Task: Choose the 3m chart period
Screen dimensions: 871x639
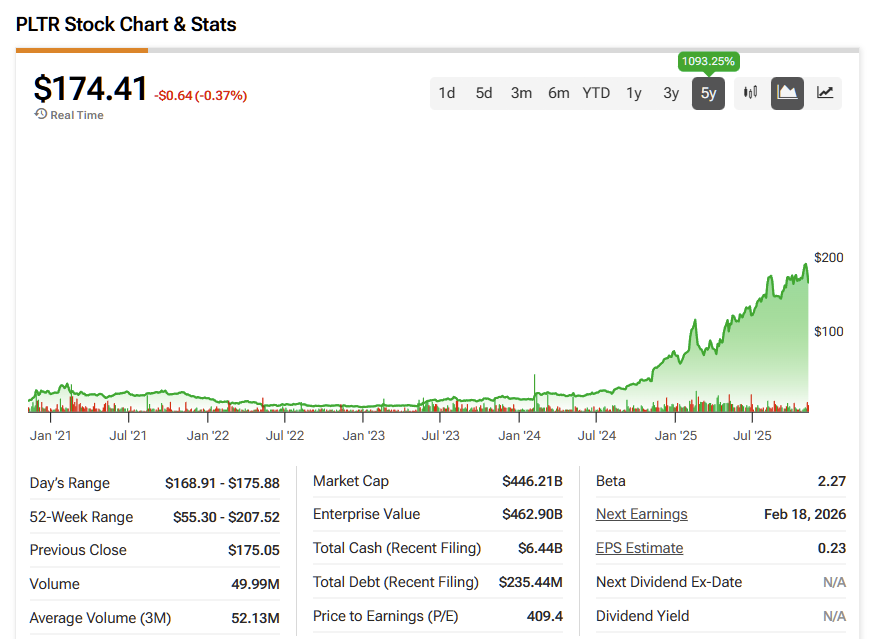Action: tap(521, 93)
